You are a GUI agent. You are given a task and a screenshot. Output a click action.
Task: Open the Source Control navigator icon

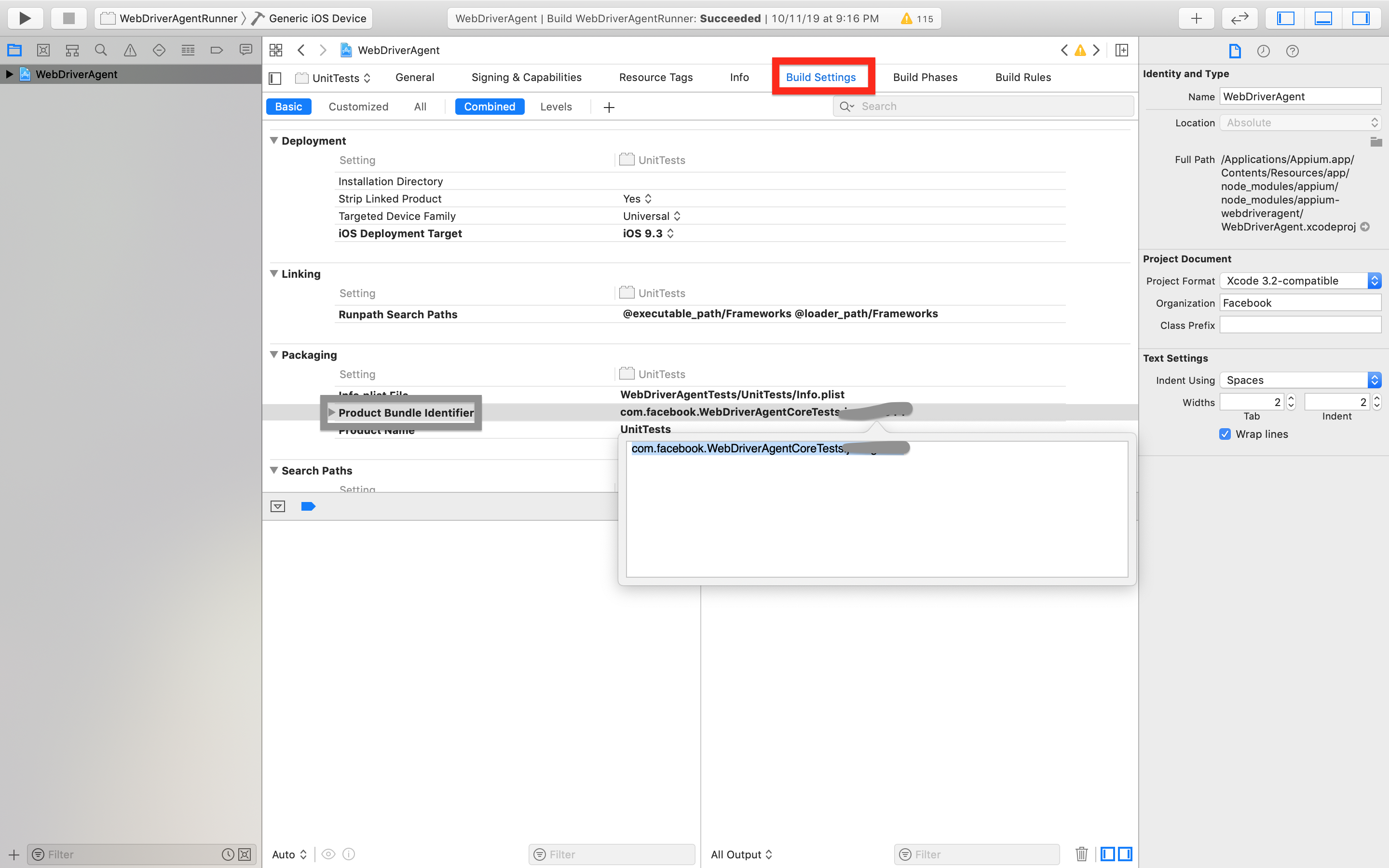point(43,51)
